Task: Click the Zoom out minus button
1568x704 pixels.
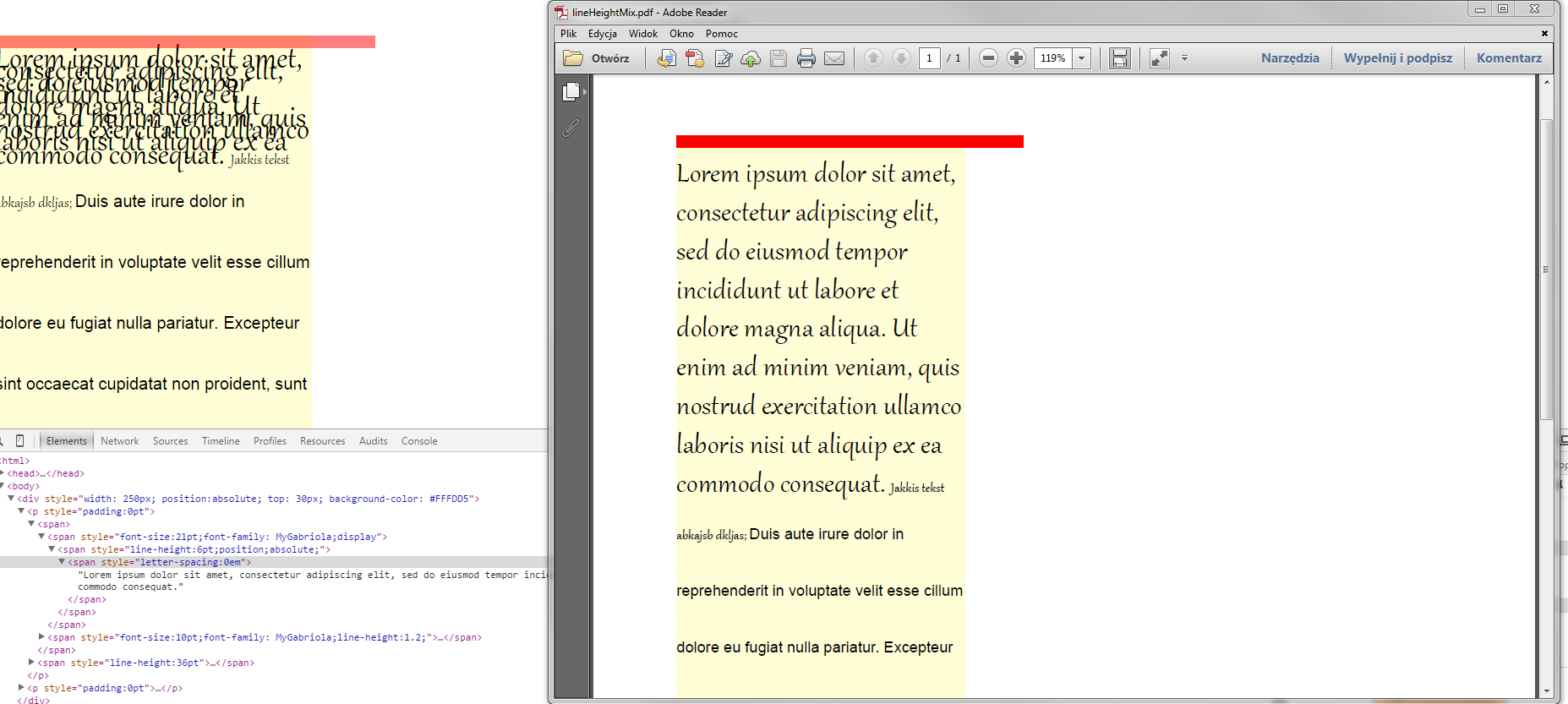Action: [988, 58]
